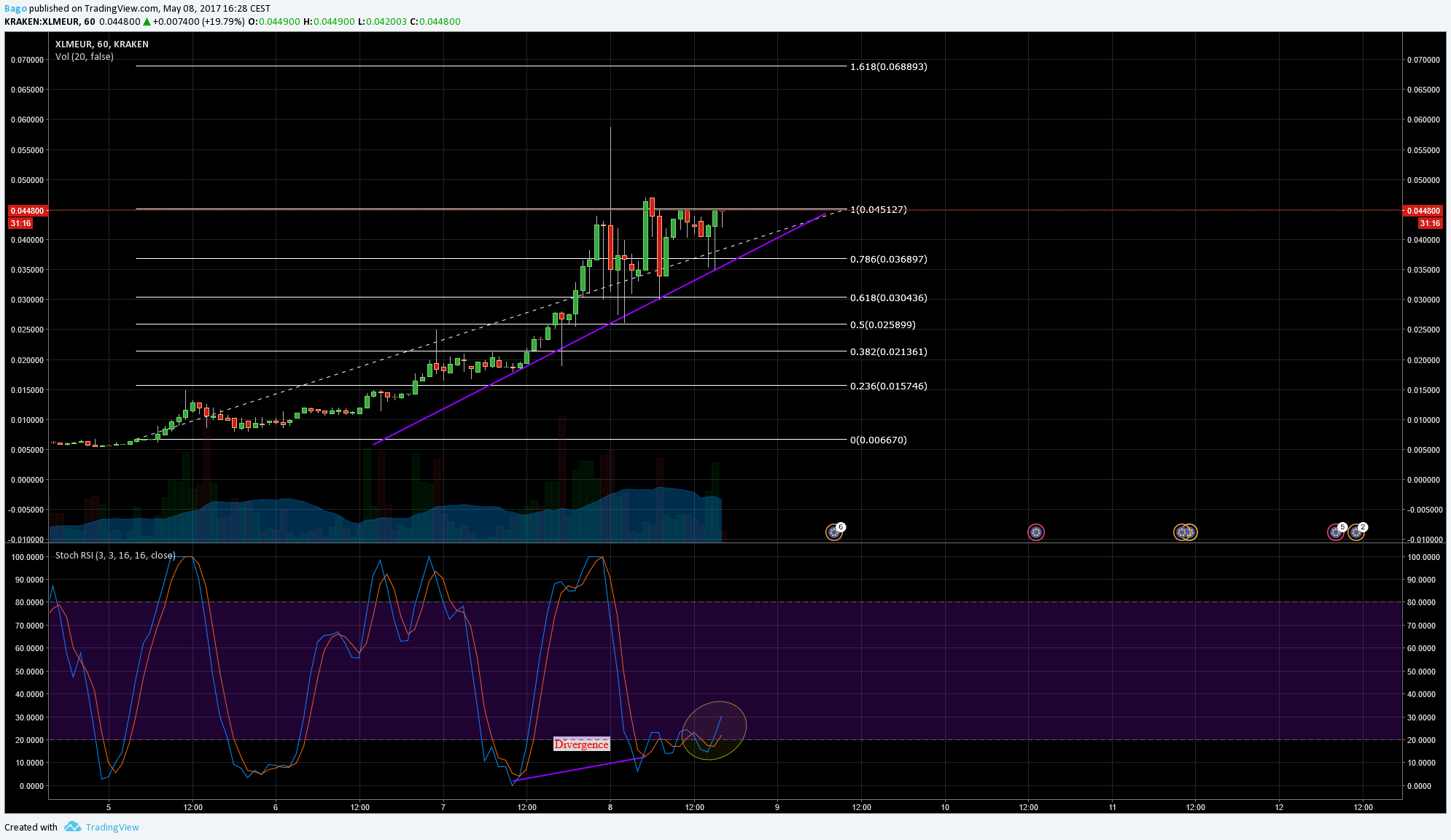Select the 1.618(0.068893) Fibonacci label
Screen dimensions: 1451x840
888,66
